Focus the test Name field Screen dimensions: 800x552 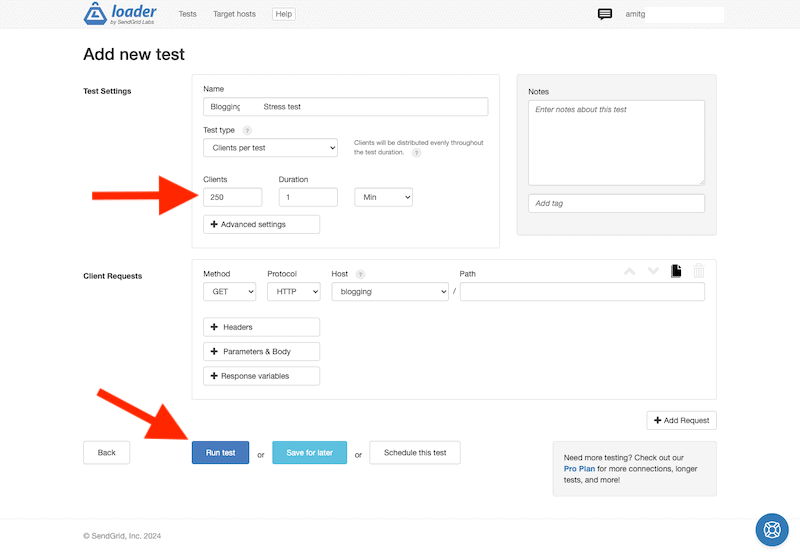click(x=345, y=107)
